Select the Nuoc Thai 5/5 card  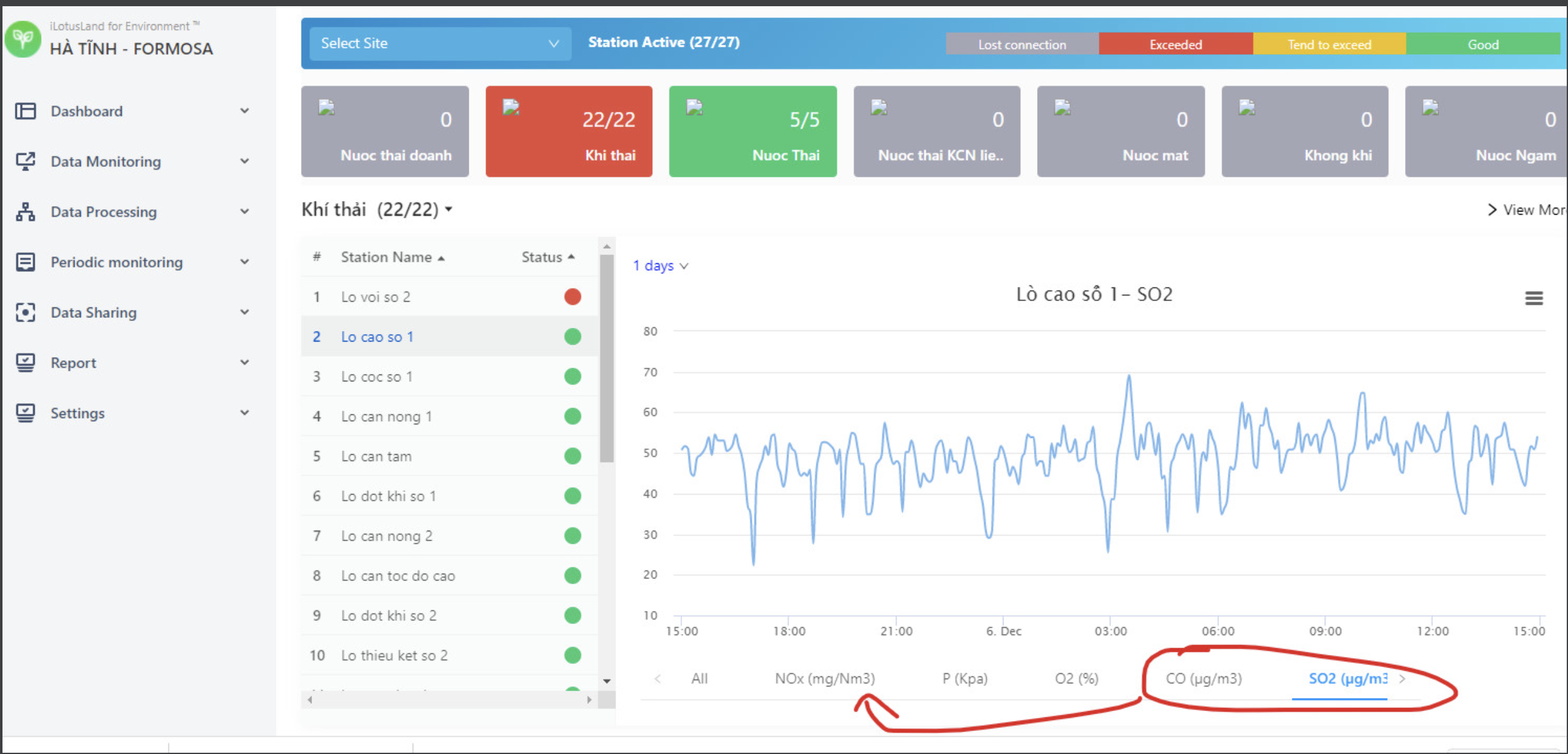pyautogui.click(x=752, y=131)
